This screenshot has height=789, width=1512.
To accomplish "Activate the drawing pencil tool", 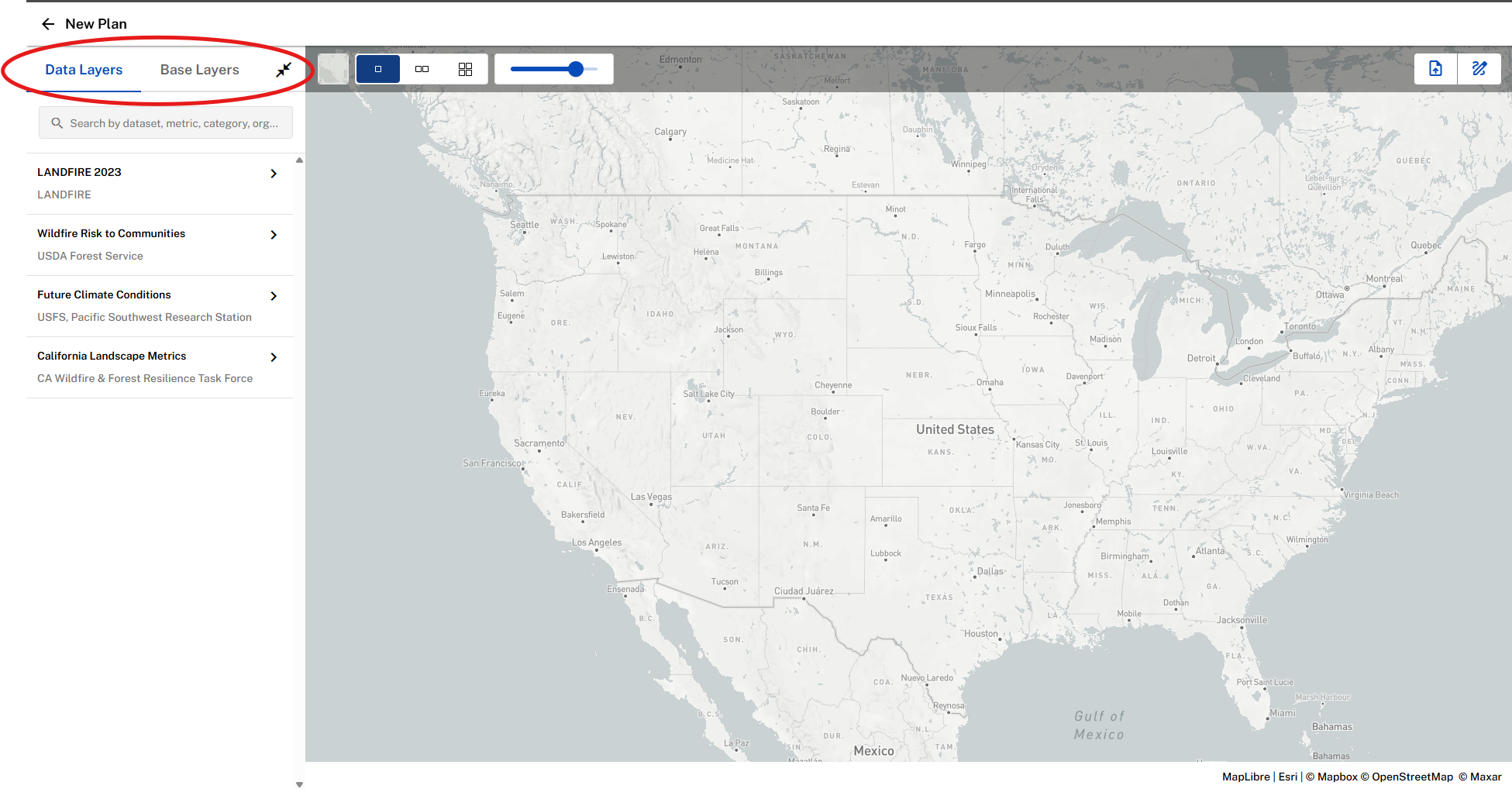I will coord(1479,69).
